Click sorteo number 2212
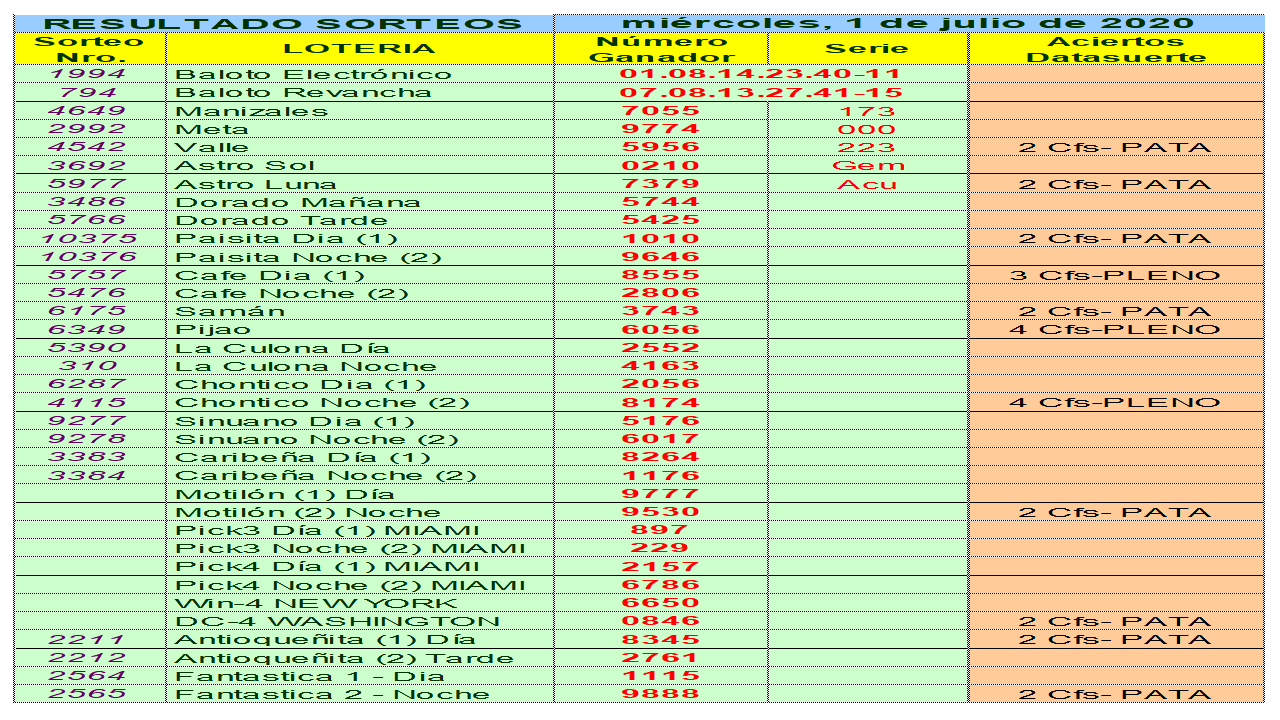This screenshot has width=1280, height=720. (x=89, y=658)
